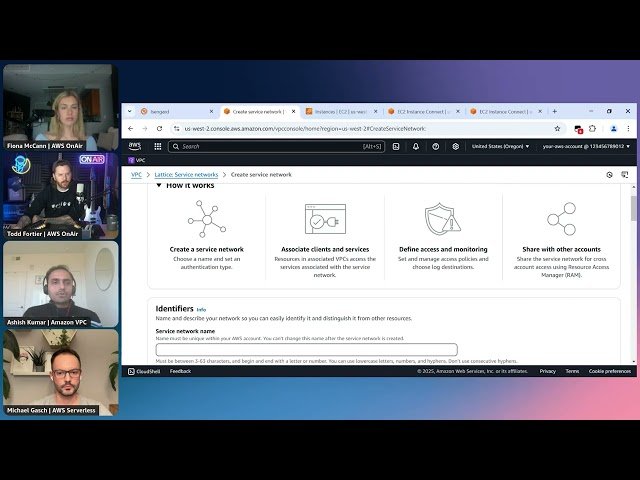Open the Terms link in footer
The height and width of the screenshot is (480, 640).
coord(572,371)
